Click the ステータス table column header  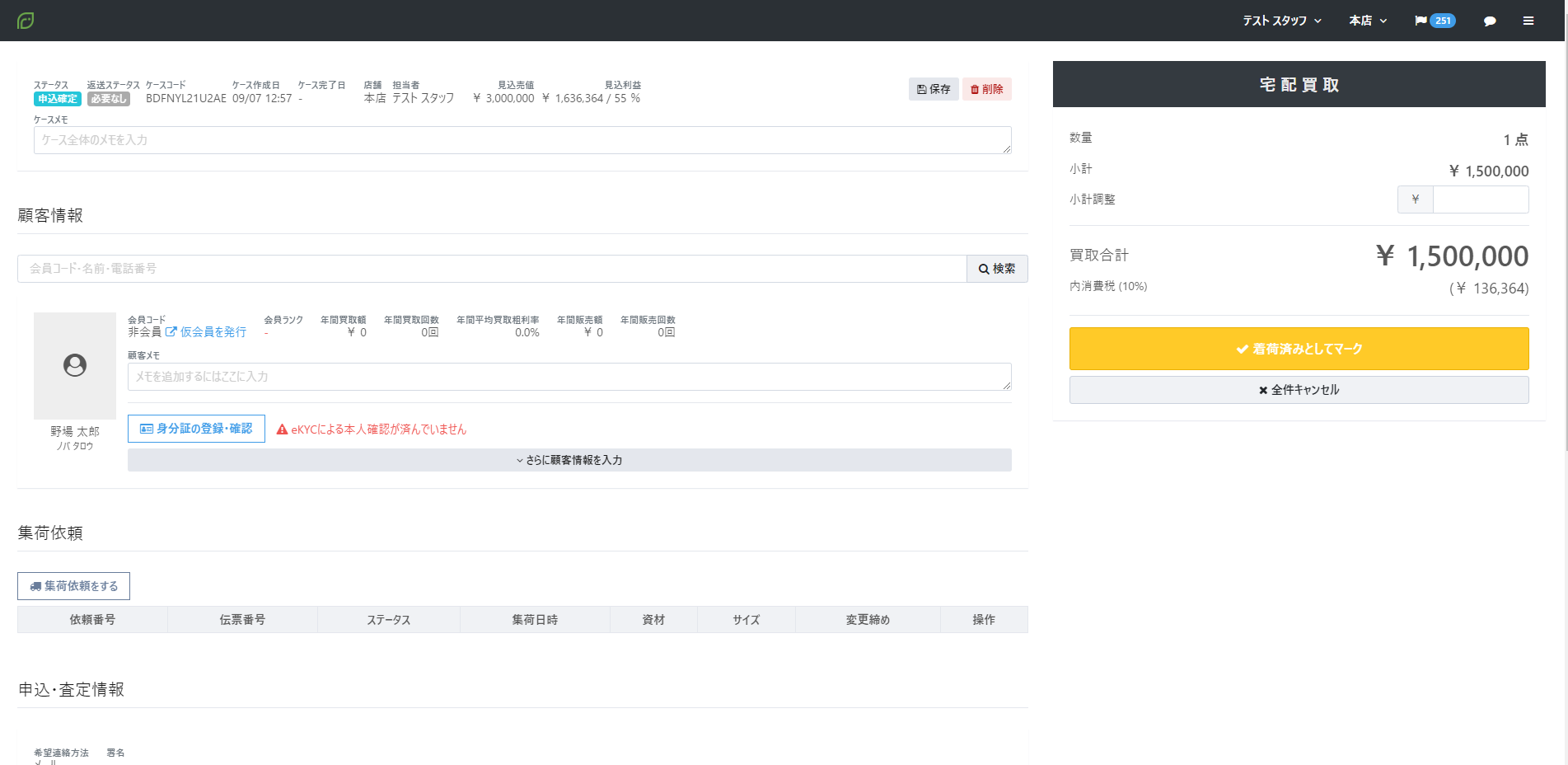coord(389,620)
